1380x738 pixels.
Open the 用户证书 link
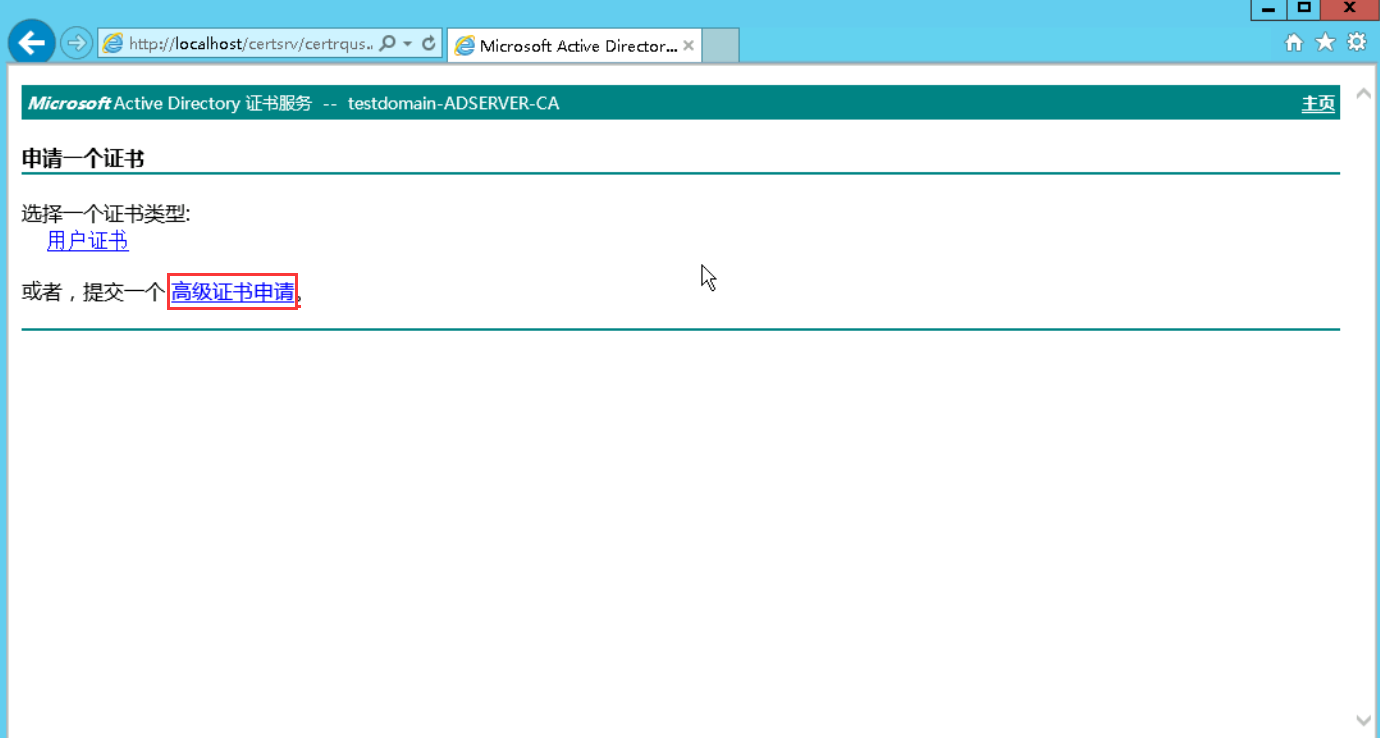[x=88, y=241]
